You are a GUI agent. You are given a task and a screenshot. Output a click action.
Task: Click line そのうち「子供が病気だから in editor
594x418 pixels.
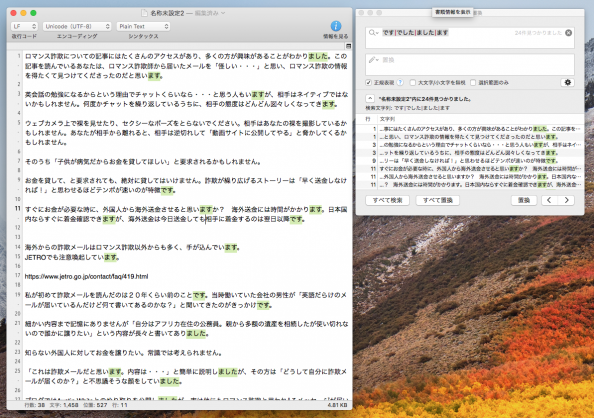143,161
